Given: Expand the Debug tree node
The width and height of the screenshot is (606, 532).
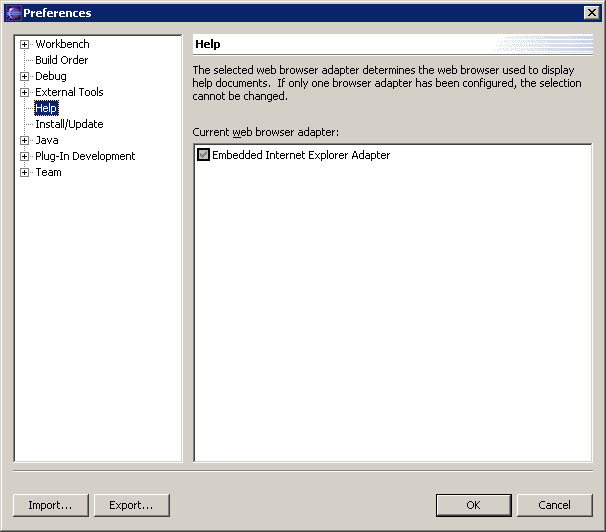Looking at the screenshot, I should click(24, 76).
